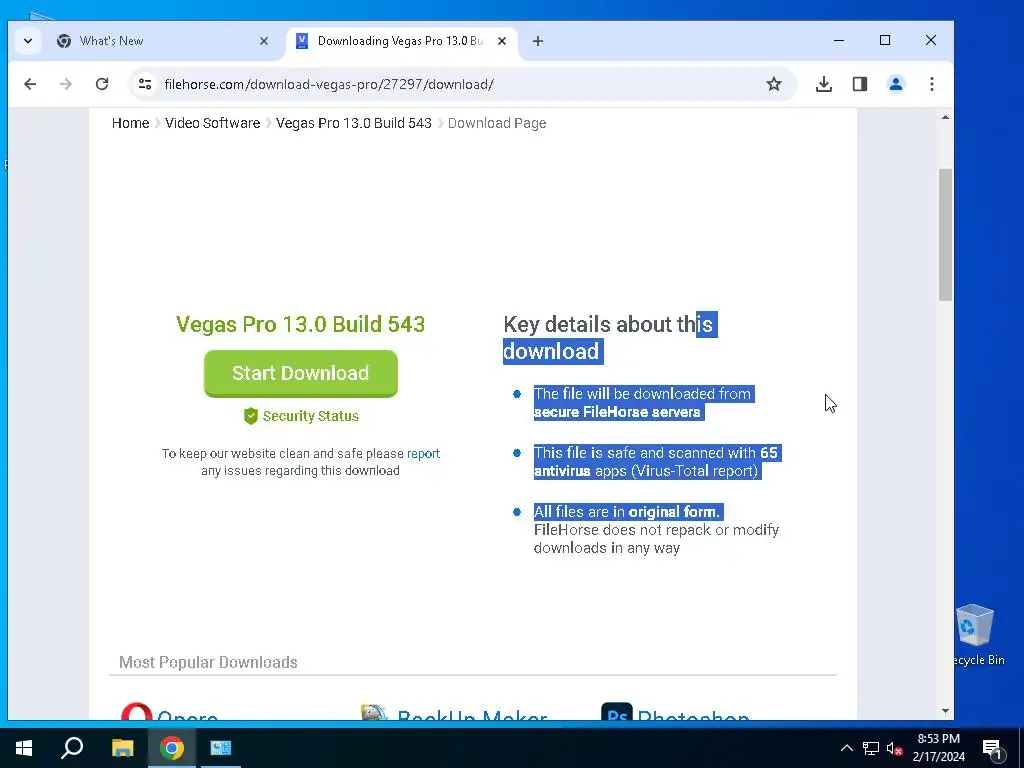Click the scrollbar up arrow

point(945,118)
